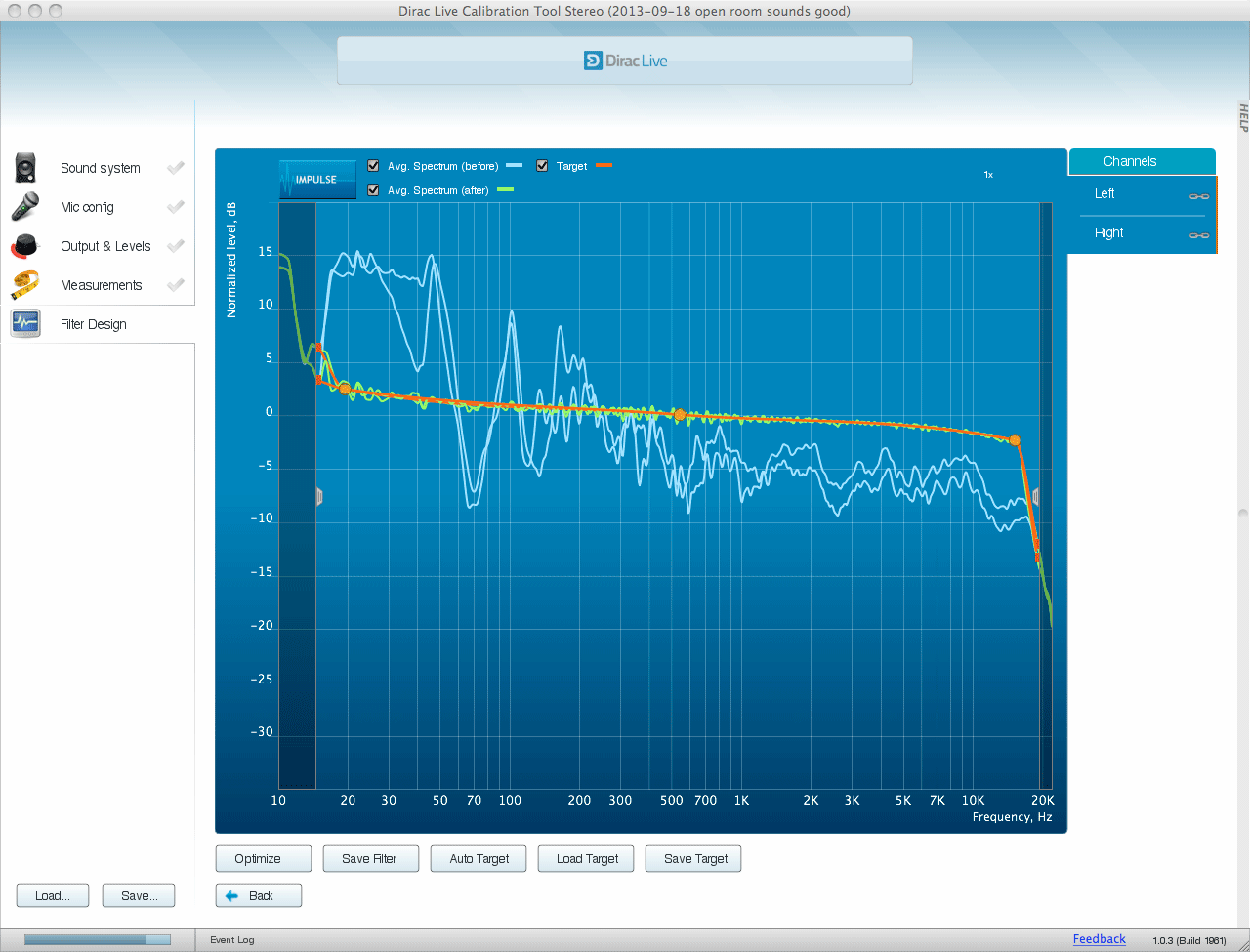Click the Measurements tape measure icon

point(25,285)
